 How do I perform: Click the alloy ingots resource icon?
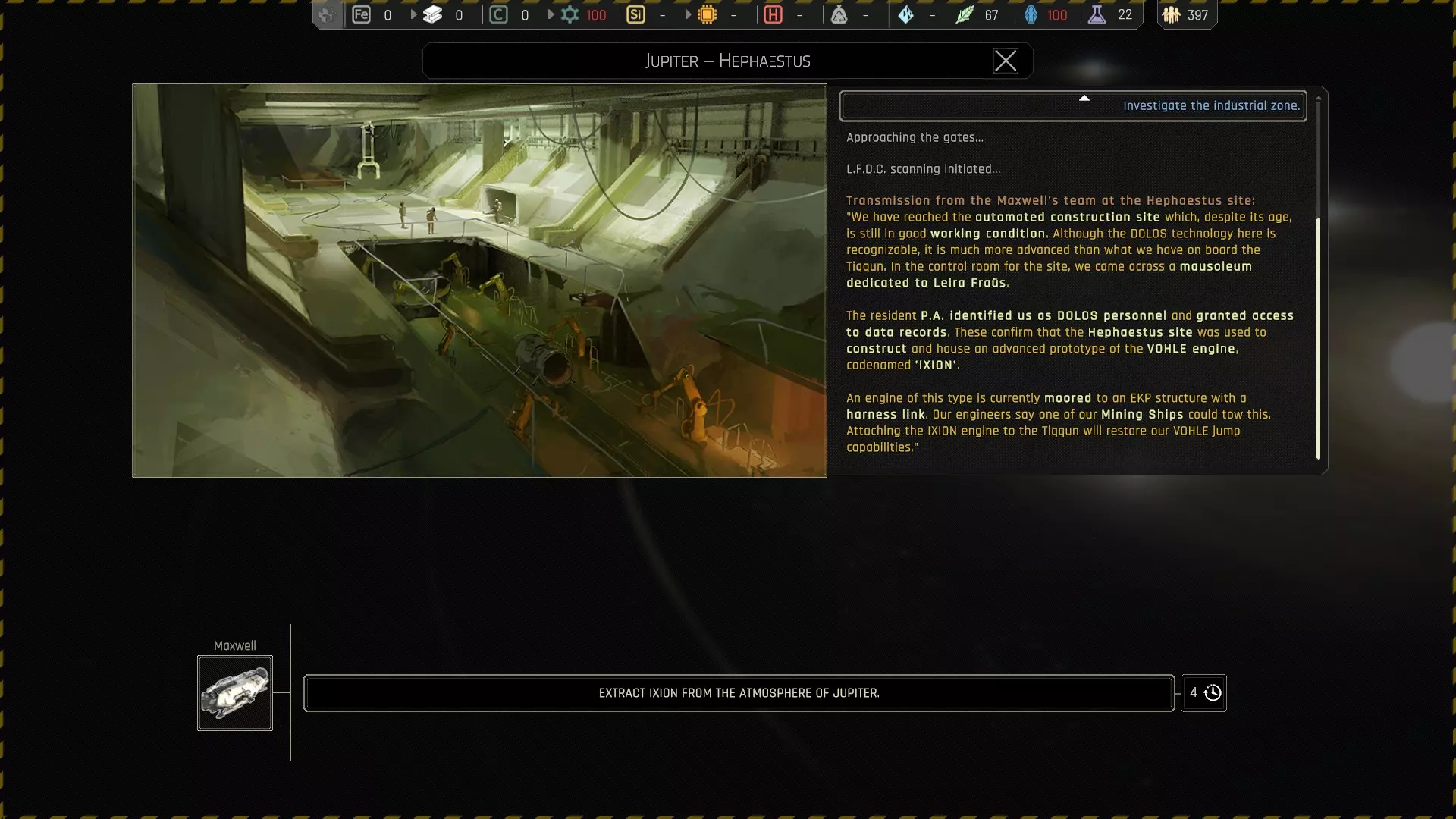coord(432,14)
